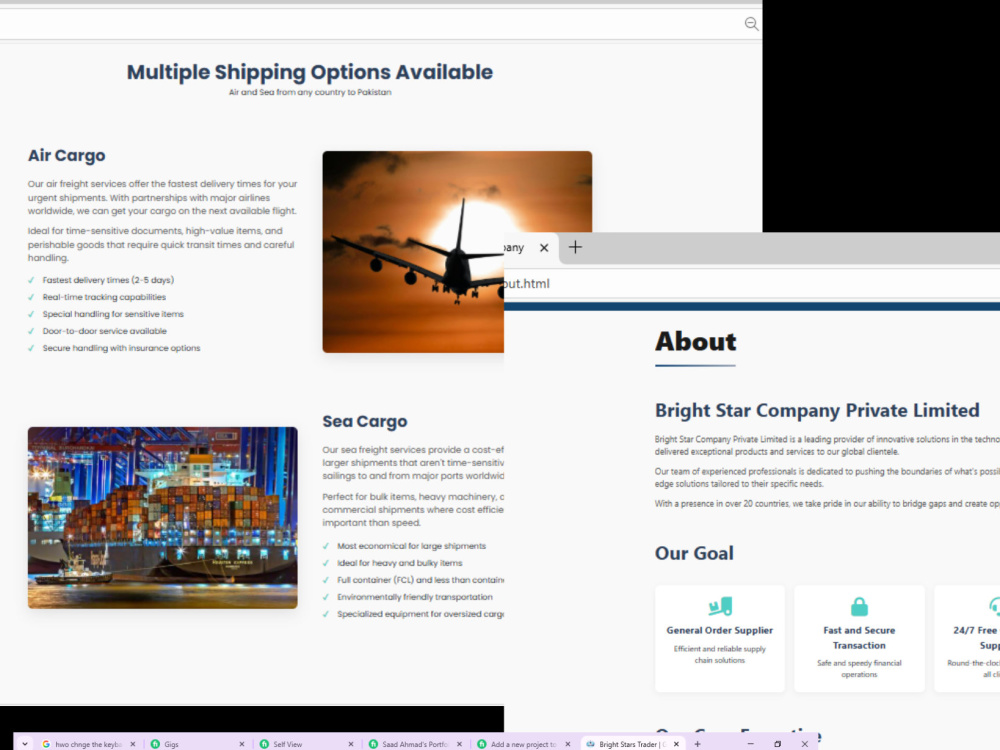Screen dimensions: 1000x750
Task: Click the 'About' page heading
Action: [696, 342]
